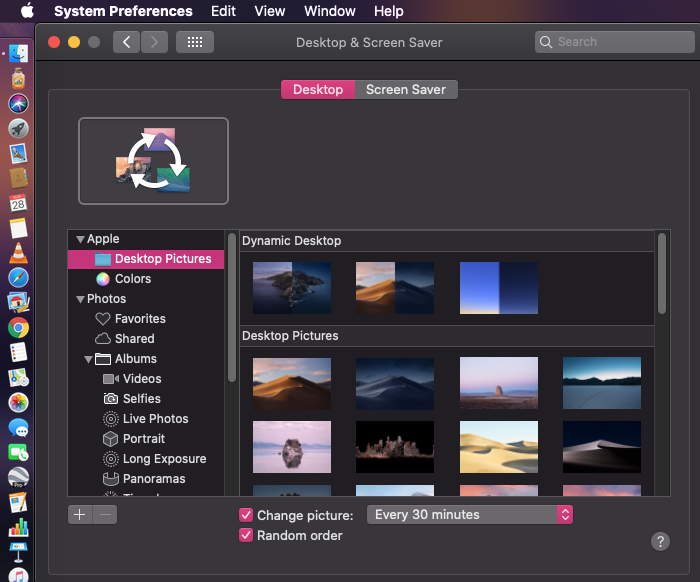This screenshot has width=700, height=582.
Task: Select the daytime Mojave dune picture
Action: click(292, 384)
